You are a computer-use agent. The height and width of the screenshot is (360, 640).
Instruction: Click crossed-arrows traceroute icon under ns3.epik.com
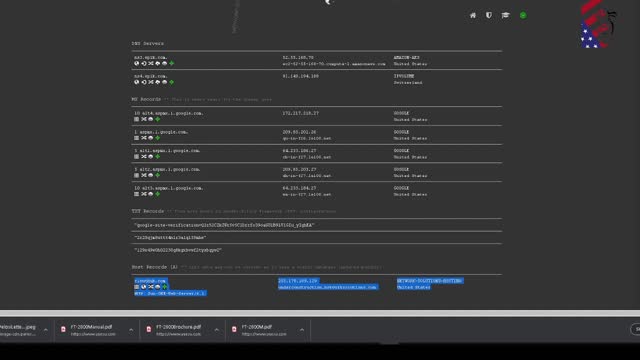point(151,63)
